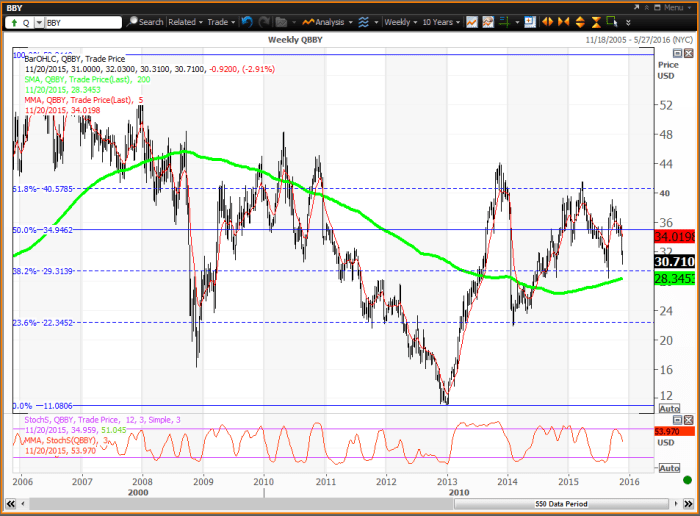Click the horizontal expand orange arrows icon
The height and width of the screenshot is (516, 700).
tap(548, 21)
